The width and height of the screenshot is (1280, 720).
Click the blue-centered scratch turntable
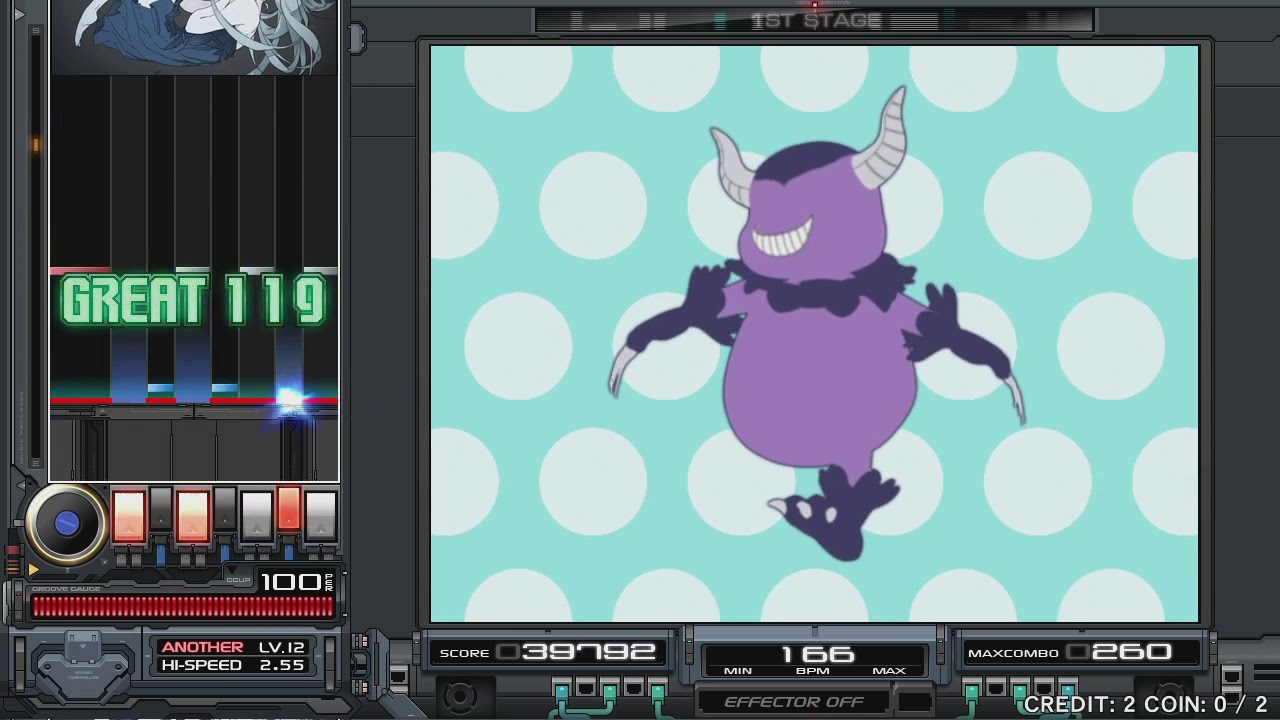[67, 522]
